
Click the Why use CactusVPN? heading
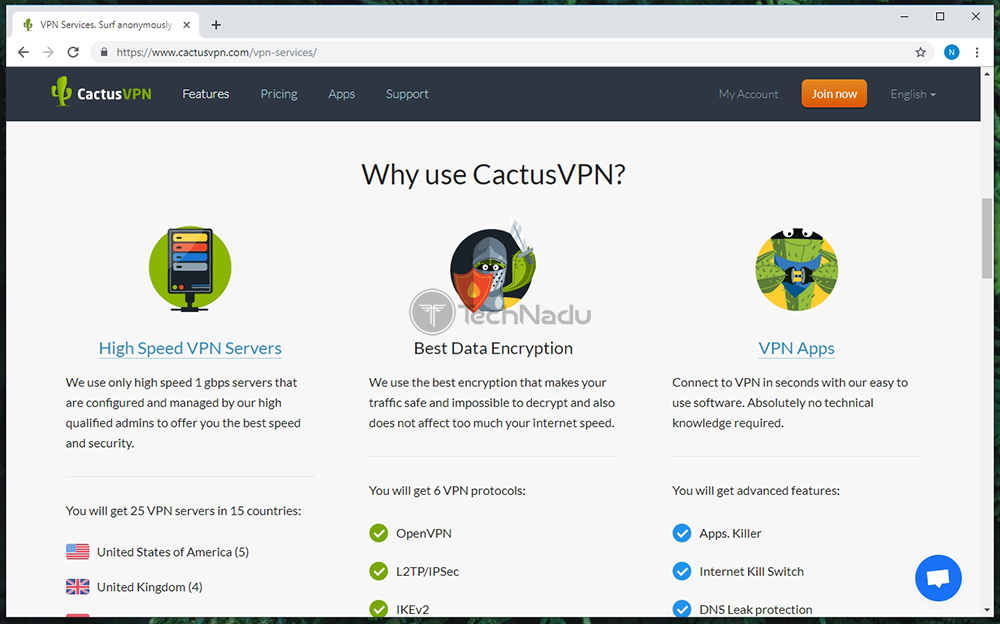point(493,174)
